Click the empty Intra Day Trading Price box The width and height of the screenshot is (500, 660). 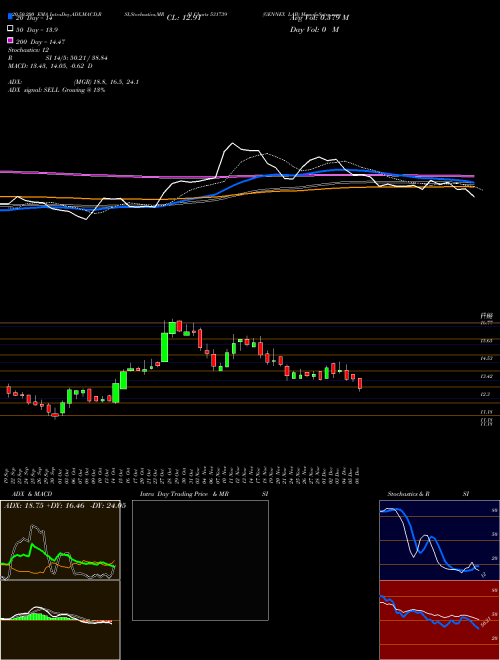200,560
